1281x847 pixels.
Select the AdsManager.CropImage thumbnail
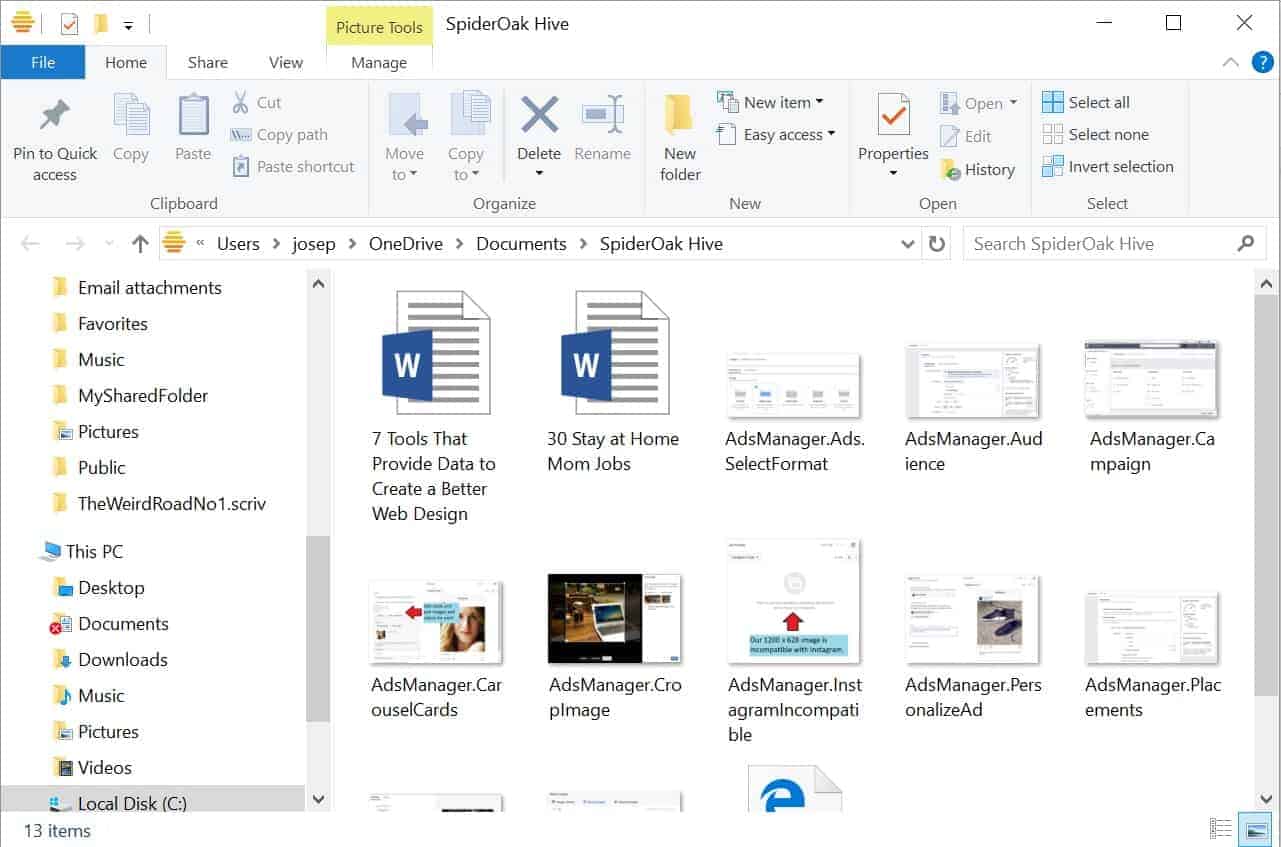click(x=614, y=648)
